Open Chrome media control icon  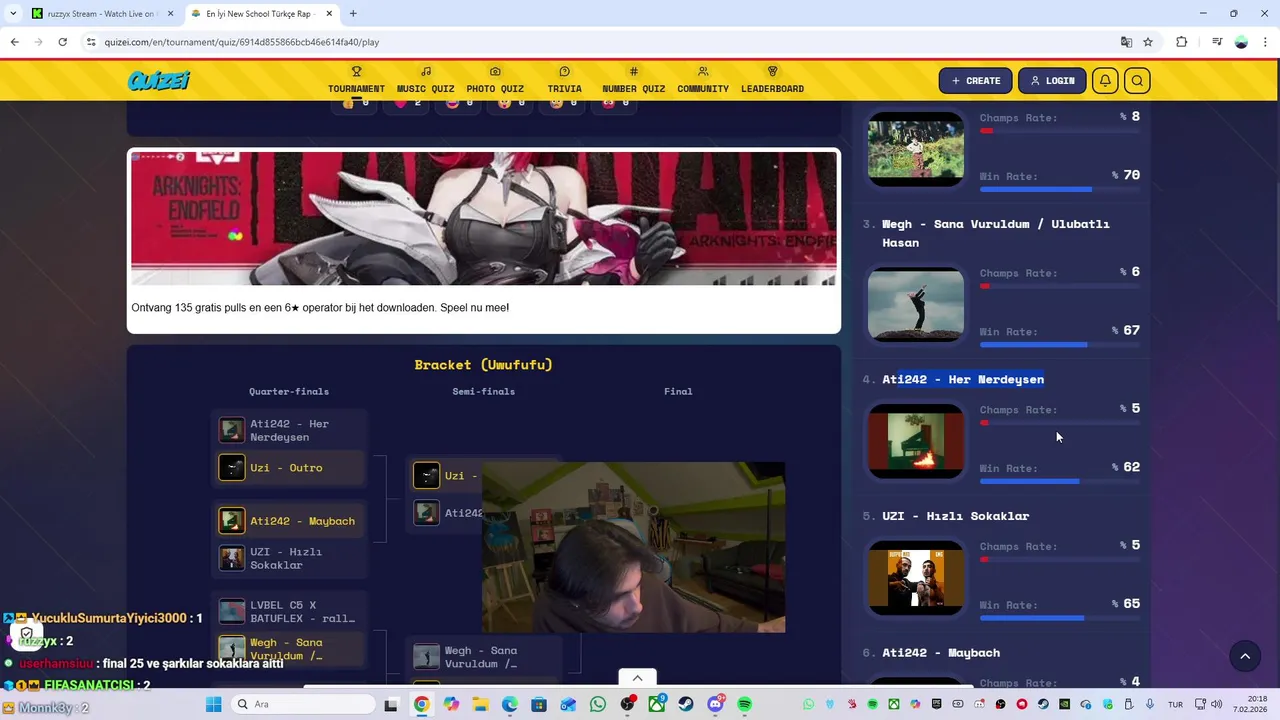tap(1217, 42)
